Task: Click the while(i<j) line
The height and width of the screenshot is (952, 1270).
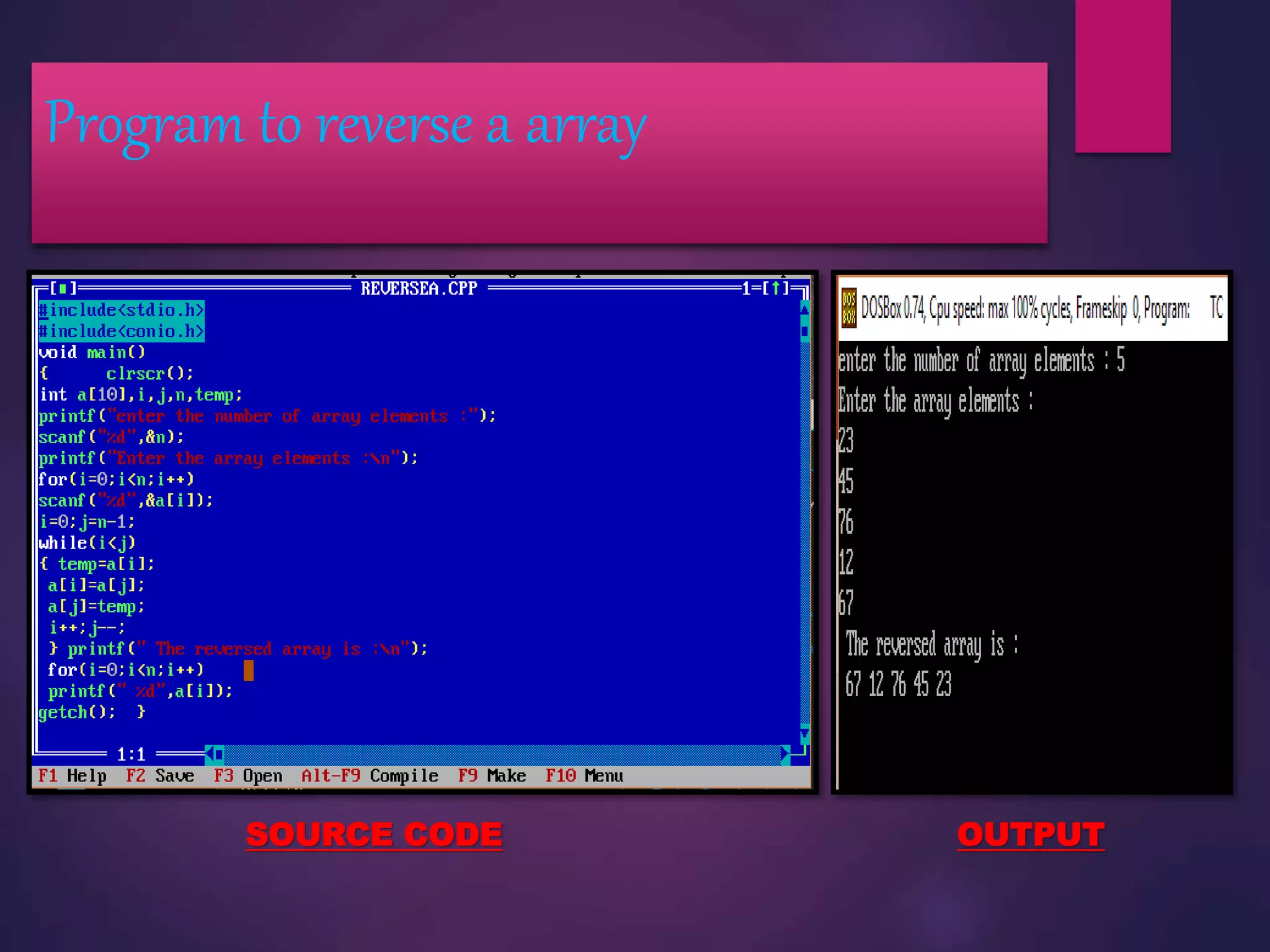Action: 87,542
